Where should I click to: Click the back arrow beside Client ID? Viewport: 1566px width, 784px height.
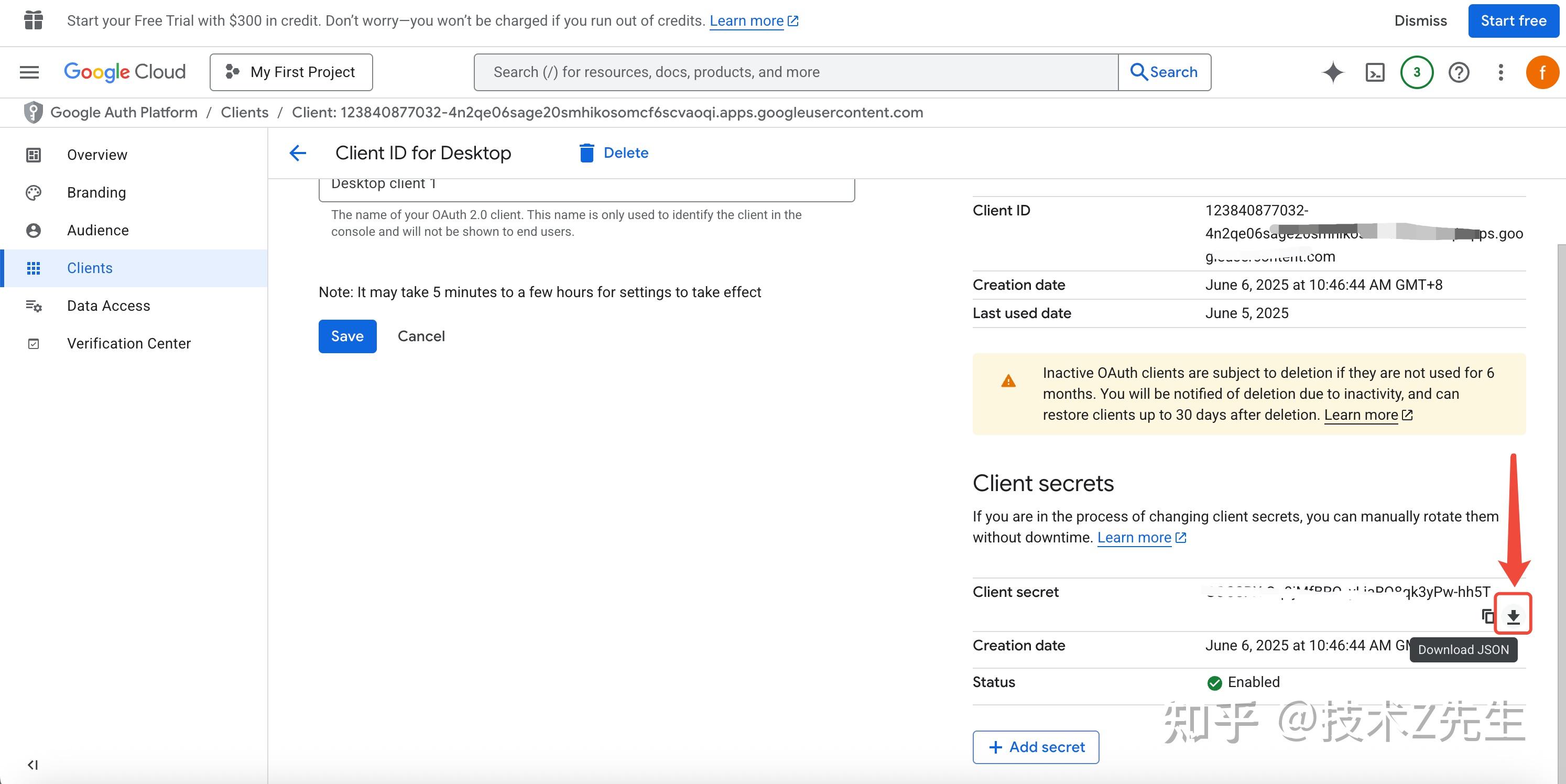click(x=298, y=153)
